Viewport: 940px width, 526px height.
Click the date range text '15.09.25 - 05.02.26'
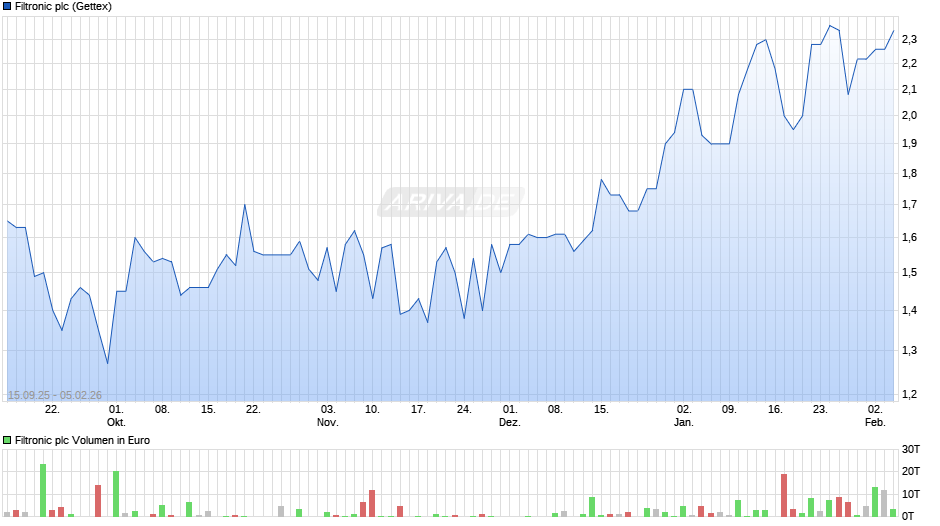point(55,395)
